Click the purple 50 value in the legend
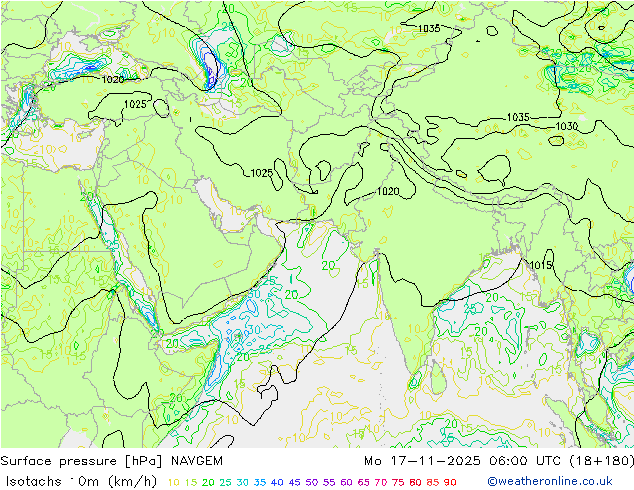The width and height of the screenshot is (634, 490). (x=312, y=482)
